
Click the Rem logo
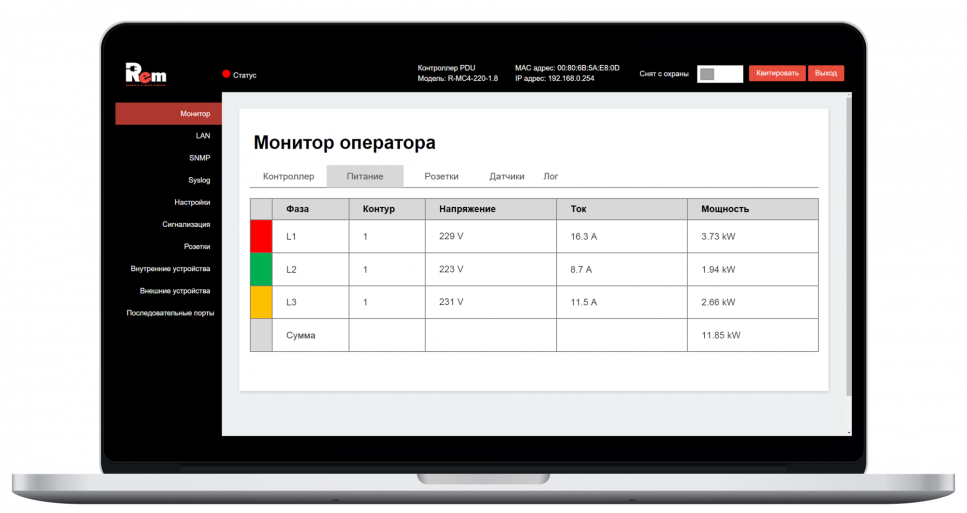[x=145, y=74]
